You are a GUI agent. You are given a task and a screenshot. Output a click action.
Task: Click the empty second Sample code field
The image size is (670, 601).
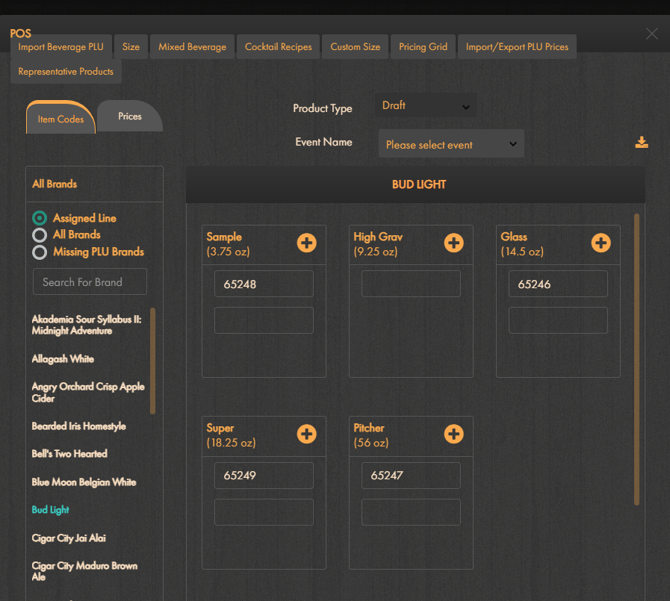(x=264, y=320)
